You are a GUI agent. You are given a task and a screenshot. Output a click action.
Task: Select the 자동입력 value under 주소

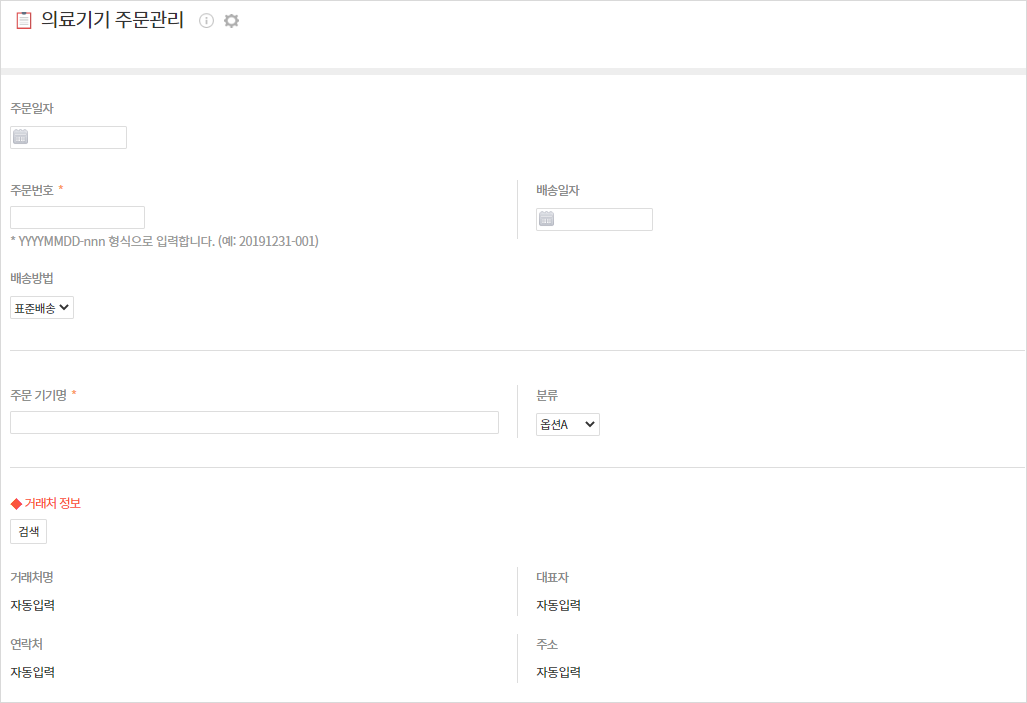(558, 672)
